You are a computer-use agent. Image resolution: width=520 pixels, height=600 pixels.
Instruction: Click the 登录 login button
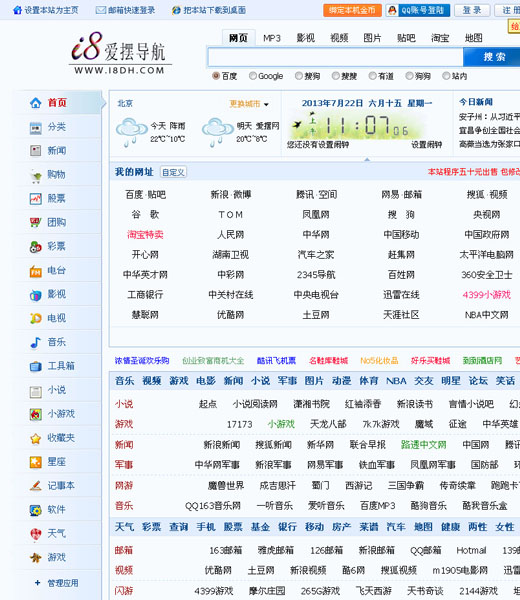coord(472,10)
